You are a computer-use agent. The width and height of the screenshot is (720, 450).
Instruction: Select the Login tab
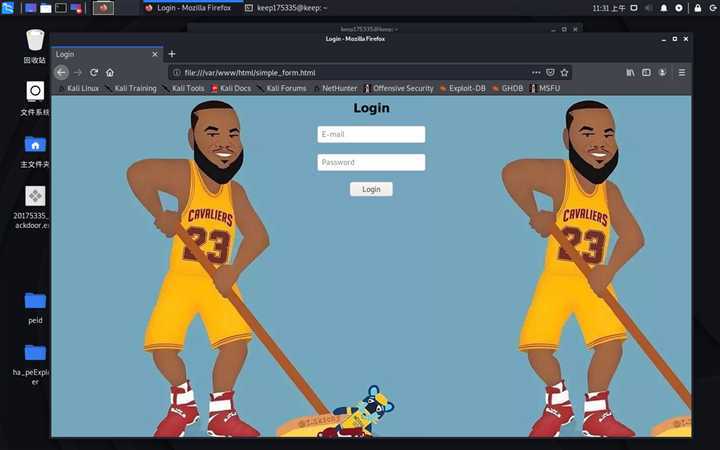(x=107, y=54)
